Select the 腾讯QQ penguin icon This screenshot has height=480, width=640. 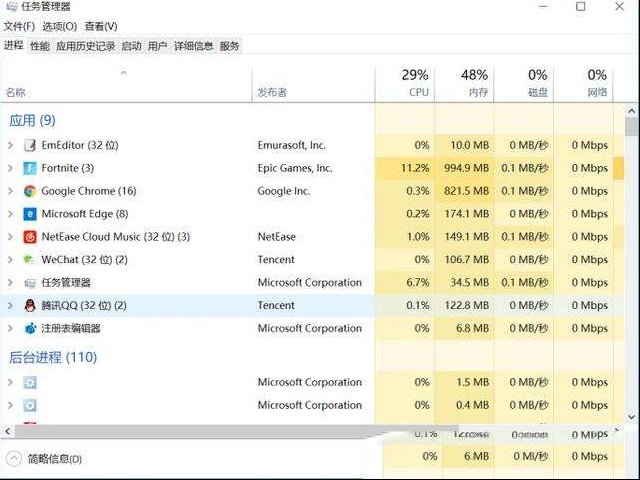tap(30, 305)
